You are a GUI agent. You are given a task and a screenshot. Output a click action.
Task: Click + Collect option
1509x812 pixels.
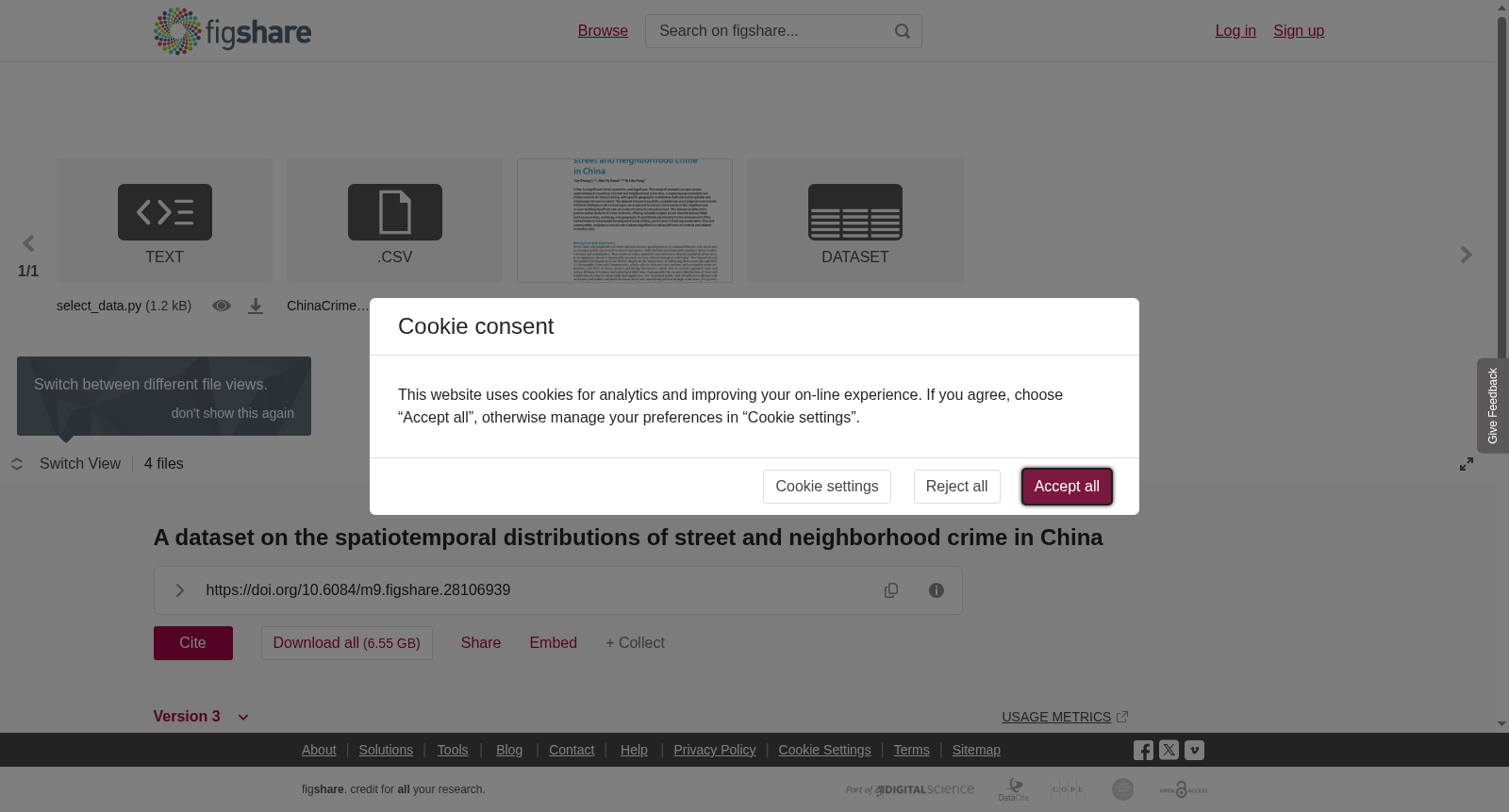[636, 643]
